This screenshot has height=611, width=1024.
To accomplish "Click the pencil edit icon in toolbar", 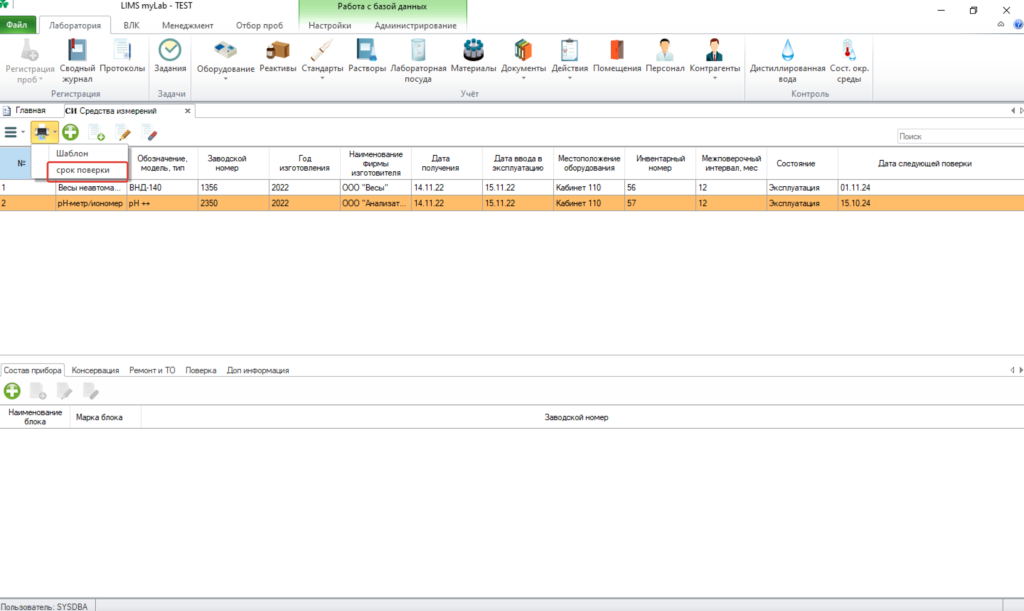I will pos(123,133).
